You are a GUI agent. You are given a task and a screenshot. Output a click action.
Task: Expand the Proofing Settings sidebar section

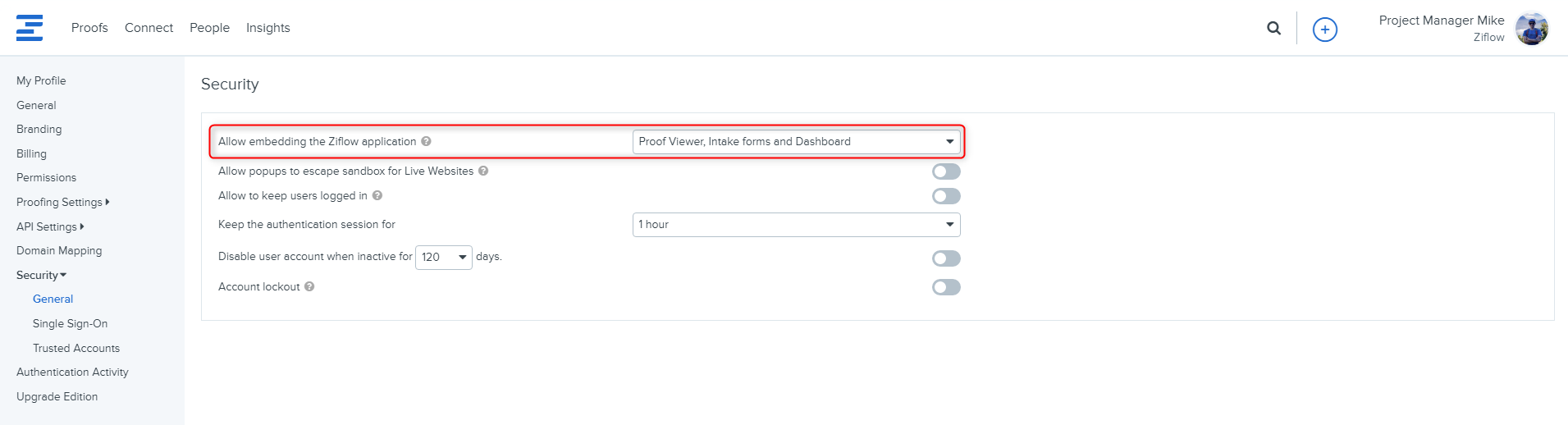tap(62, 202)
